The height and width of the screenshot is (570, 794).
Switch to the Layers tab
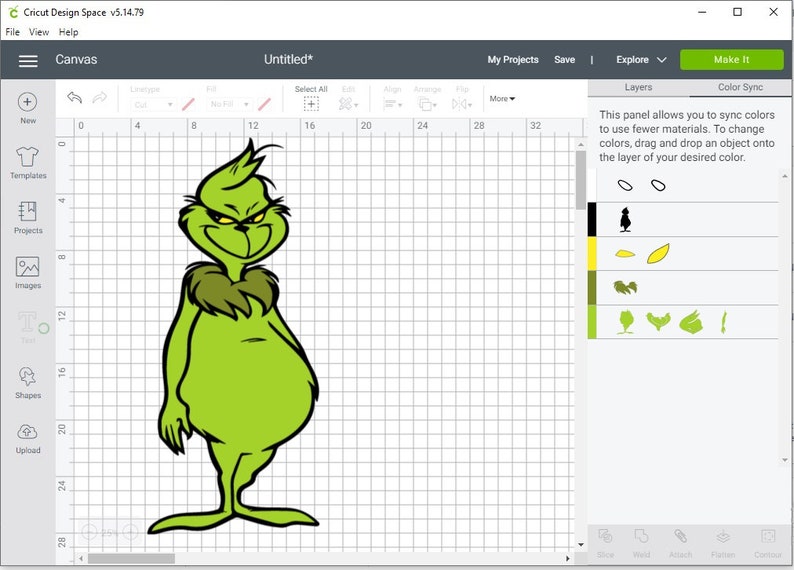(638, 88)
